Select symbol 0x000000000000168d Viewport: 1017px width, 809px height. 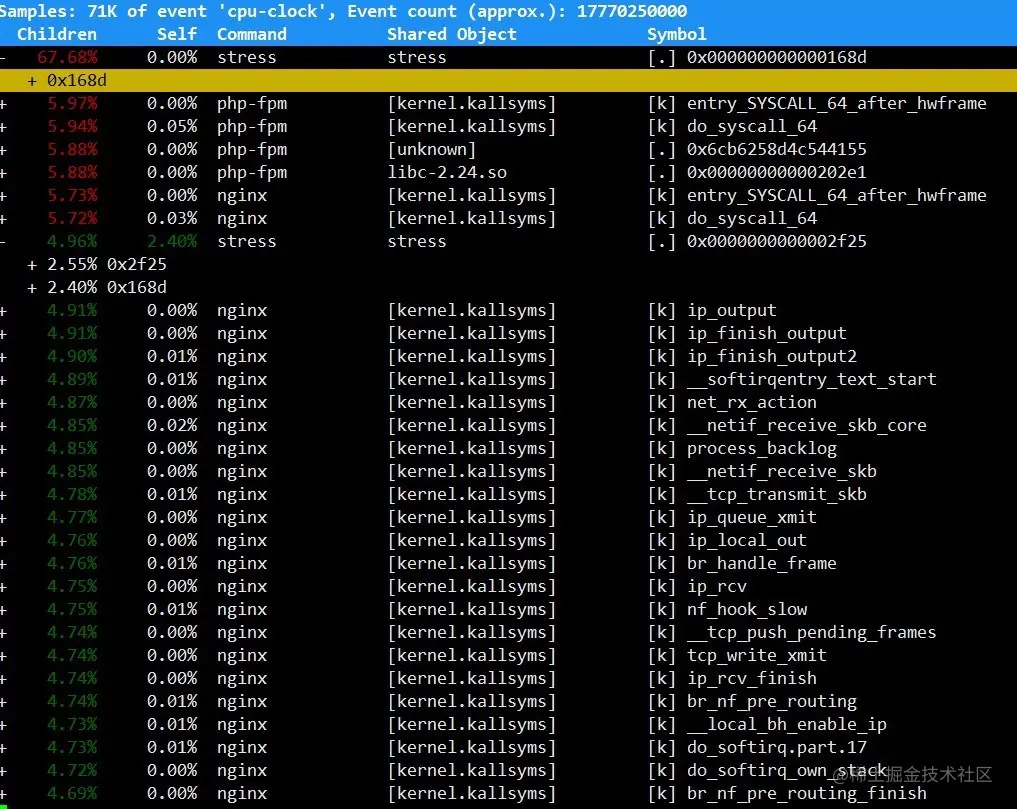point(776,58)
